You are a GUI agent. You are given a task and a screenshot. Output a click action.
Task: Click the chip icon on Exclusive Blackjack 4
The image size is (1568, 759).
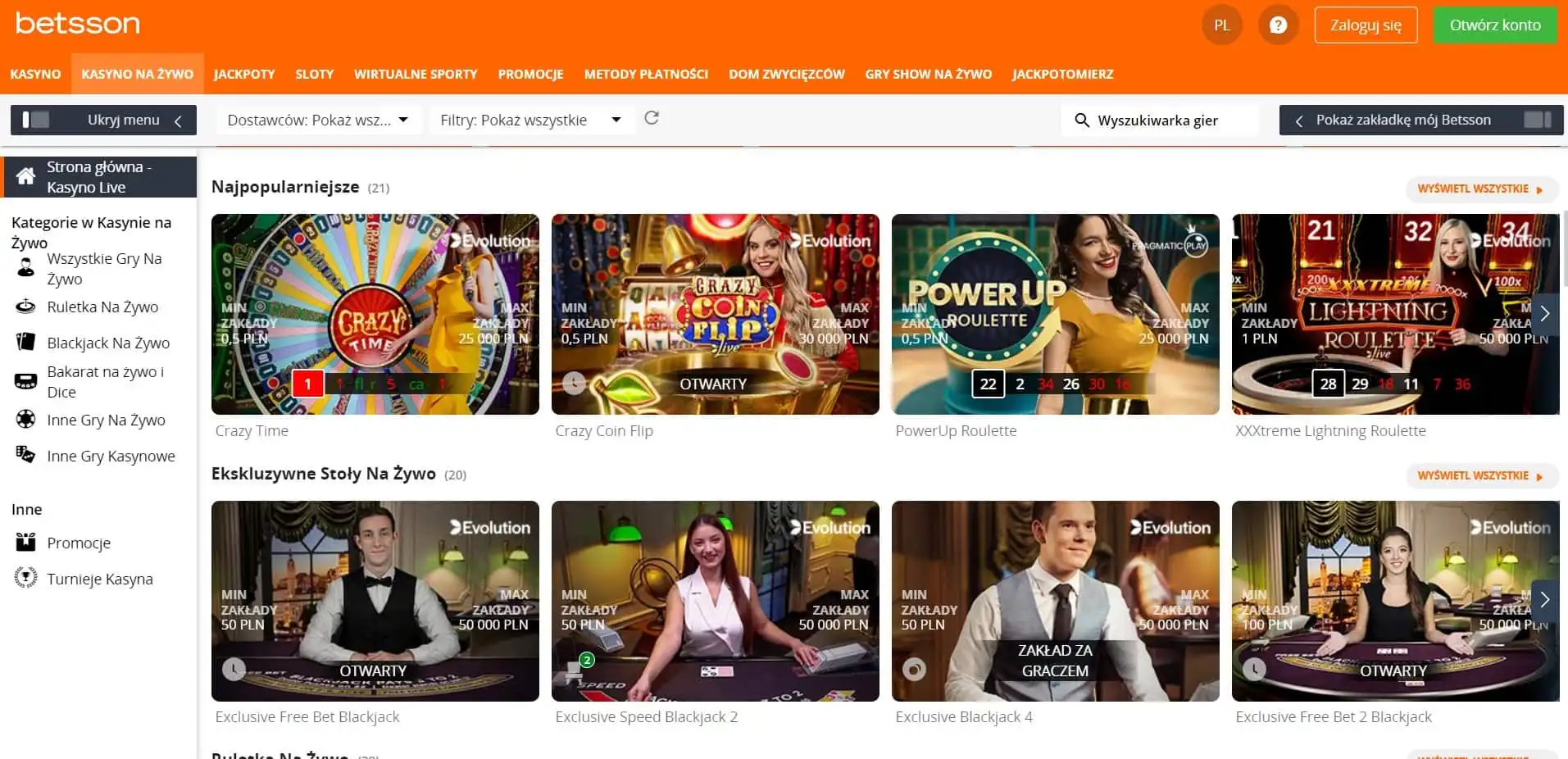click(915, 669)
